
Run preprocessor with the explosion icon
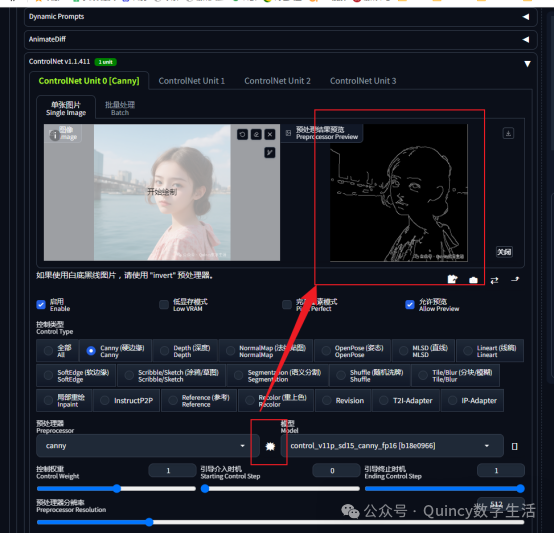(x=270, y=446)
